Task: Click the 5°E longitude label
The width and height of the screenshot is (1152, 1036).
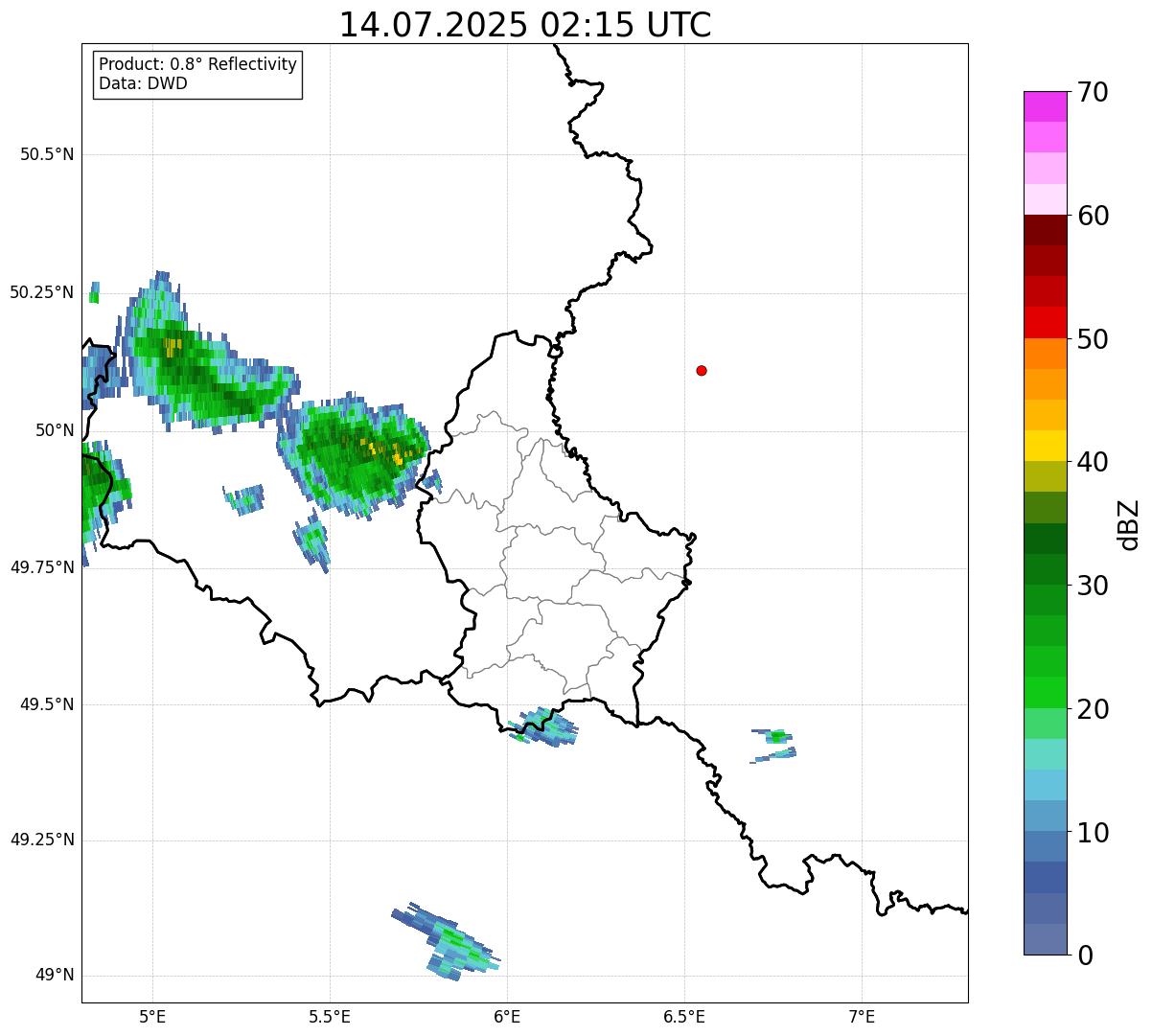Action: [152, 1017]
